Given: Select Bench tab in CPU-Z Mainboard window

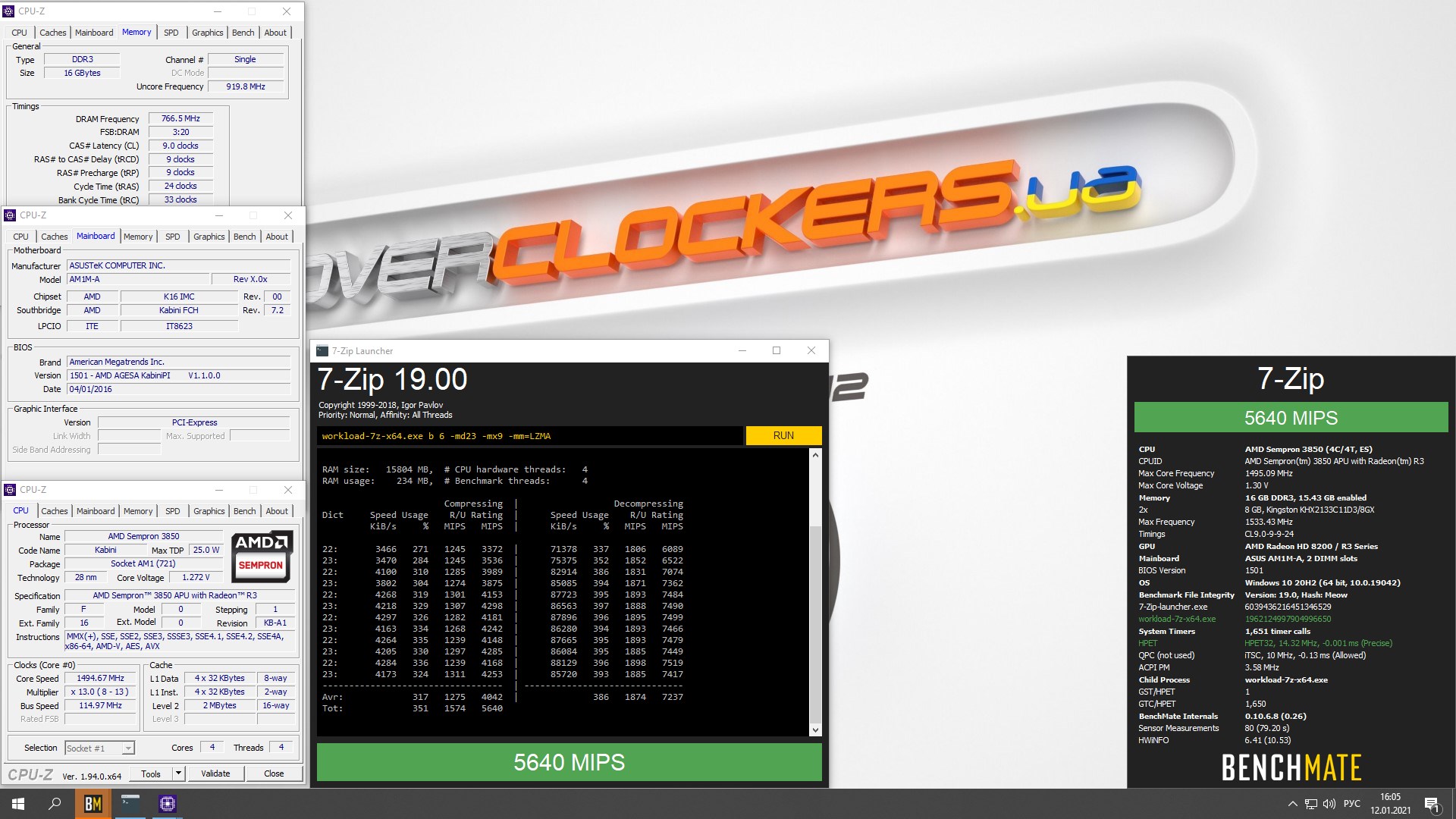Looking at the screenshot, I should (244, 237).
